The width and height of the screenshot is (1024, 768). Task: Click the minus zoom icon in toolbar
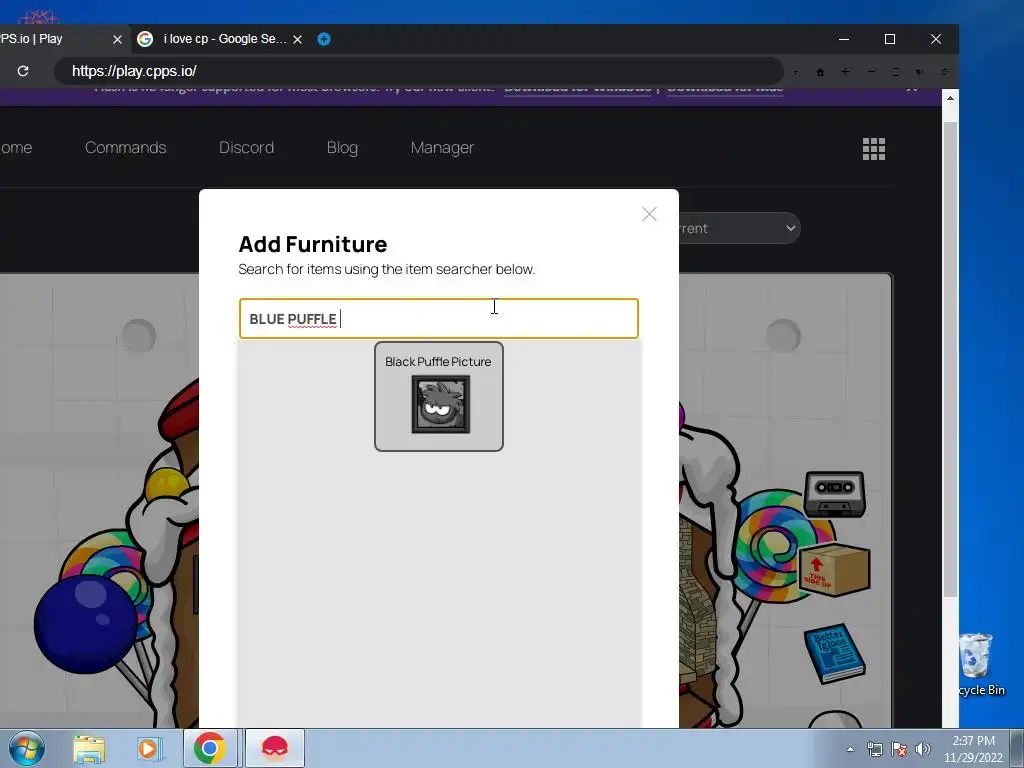click(x=871, y=71)
